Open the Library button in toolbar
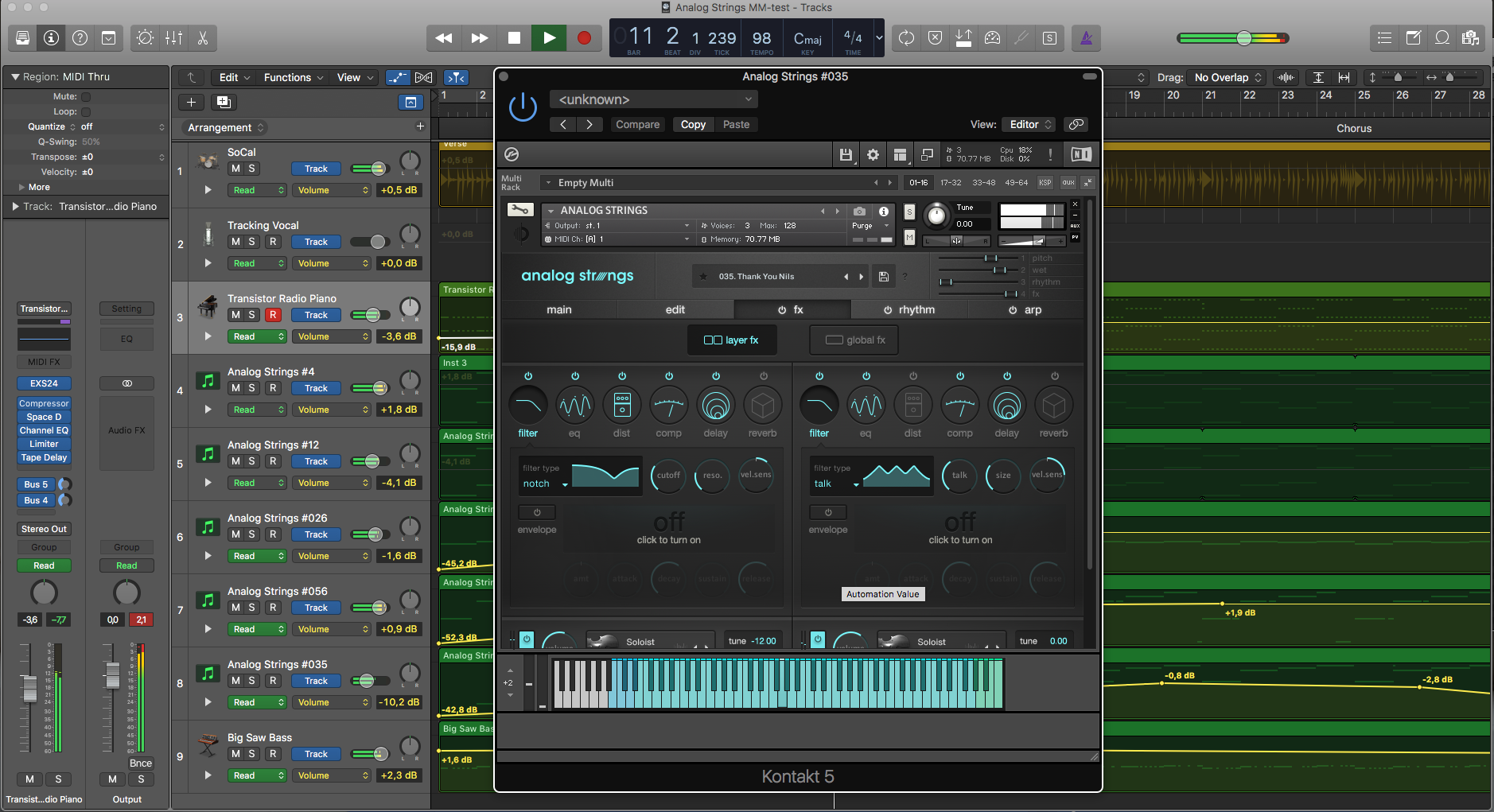This screenshot has height=812, width=1494. [22, 37]
